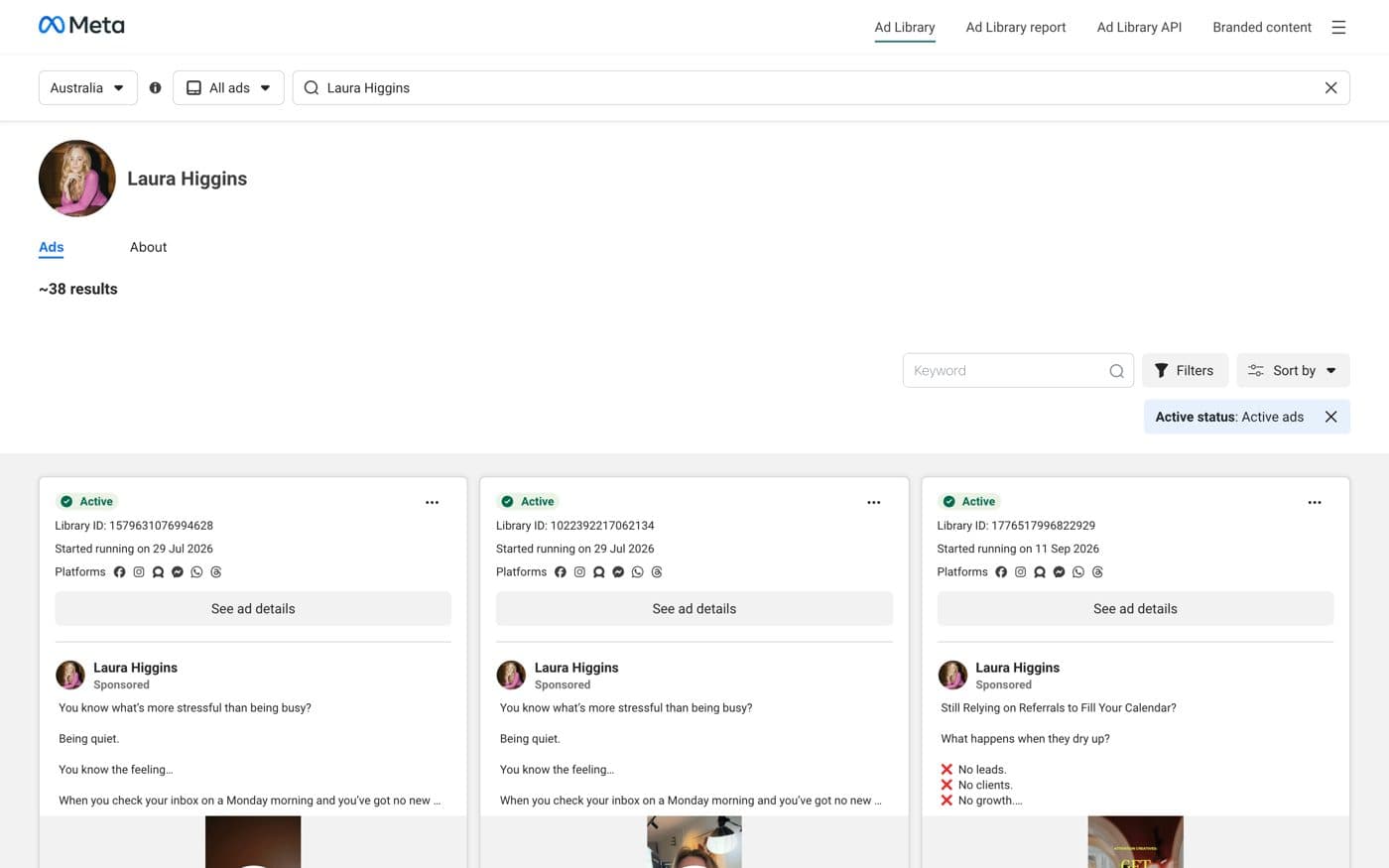Click WhatsApp platform icon on second ad

pyautogui.click(x=637, y=572)
